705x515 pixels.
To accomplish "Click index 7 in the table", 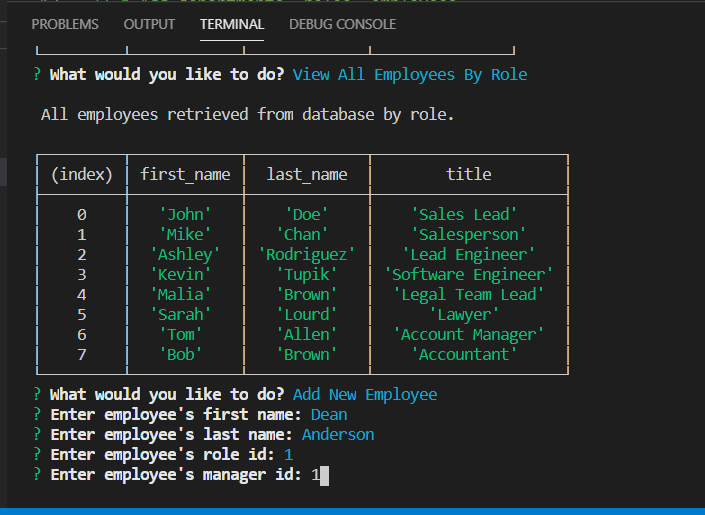I will pyautogui.click(x=82, y=355).
